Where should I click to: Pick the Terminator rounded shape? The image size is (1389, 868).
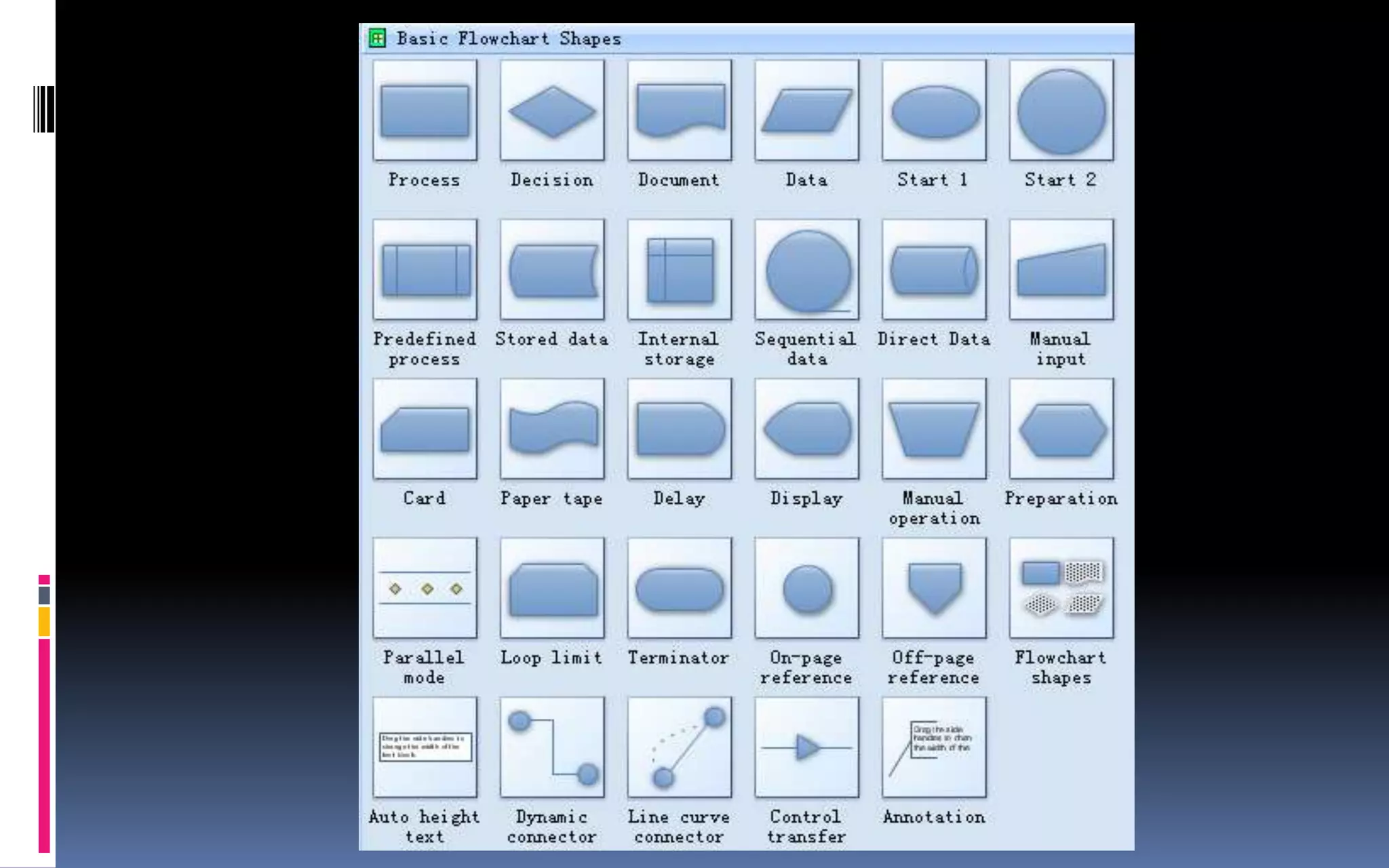click(x=680, y=589)
